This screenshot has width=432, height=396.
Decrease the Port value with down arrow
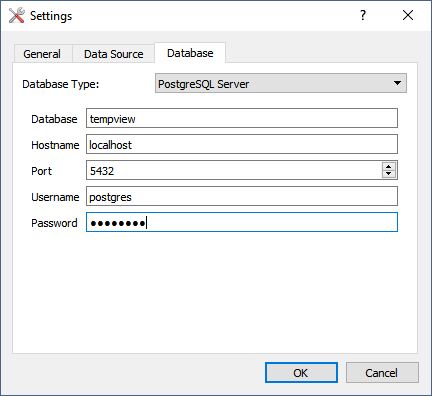click(389, 174)
